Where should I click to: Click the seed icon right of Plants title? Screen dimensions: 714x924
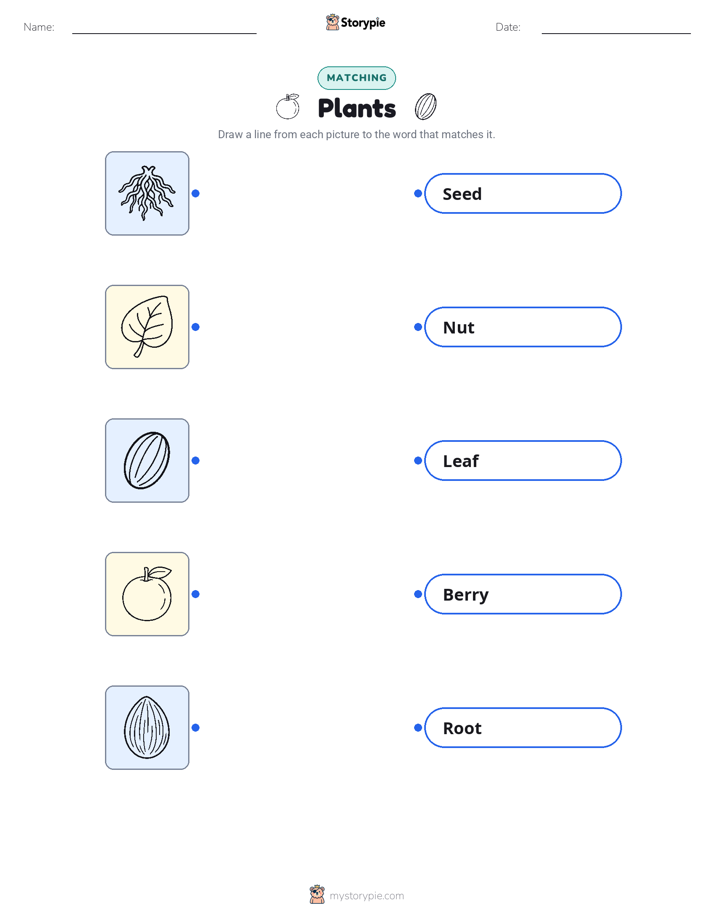click(425, 107)
